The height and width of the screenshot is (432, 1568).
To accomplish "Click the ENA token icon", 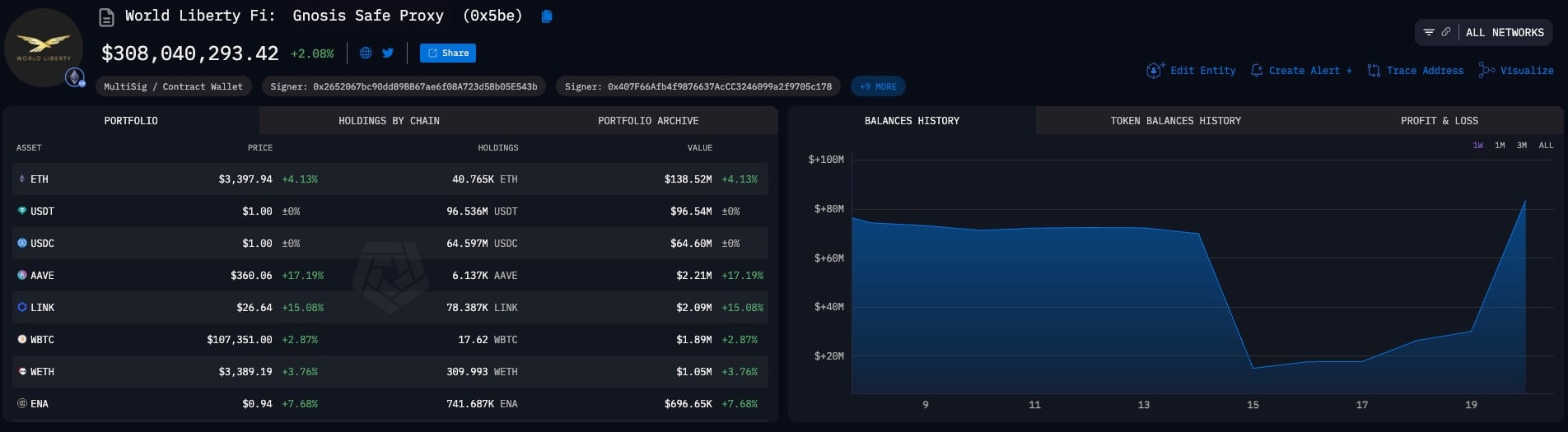I will point(22,403).
